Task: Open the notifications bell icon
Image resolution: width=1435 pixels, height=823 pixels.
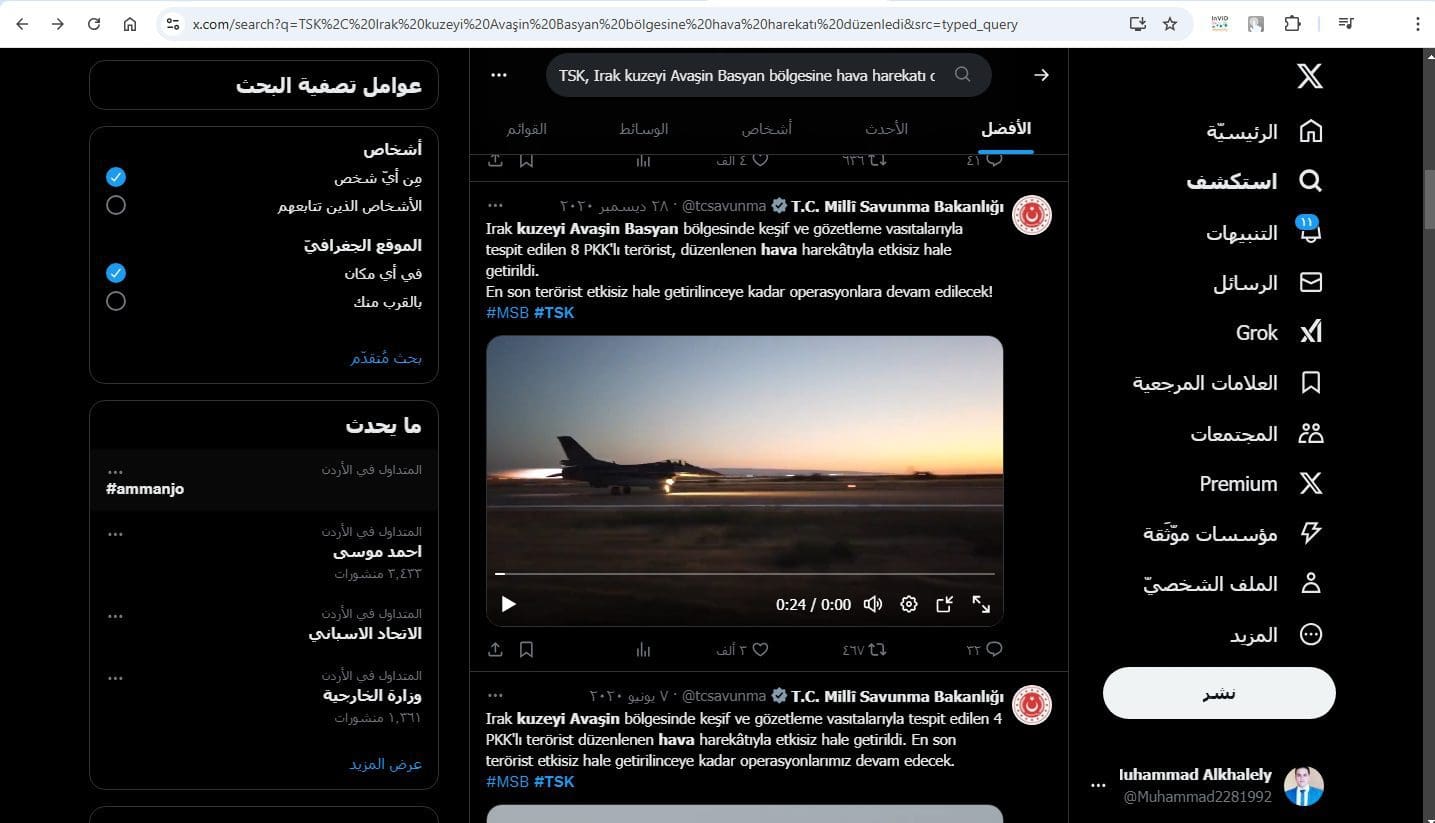Action: [x=1309, y=232]
